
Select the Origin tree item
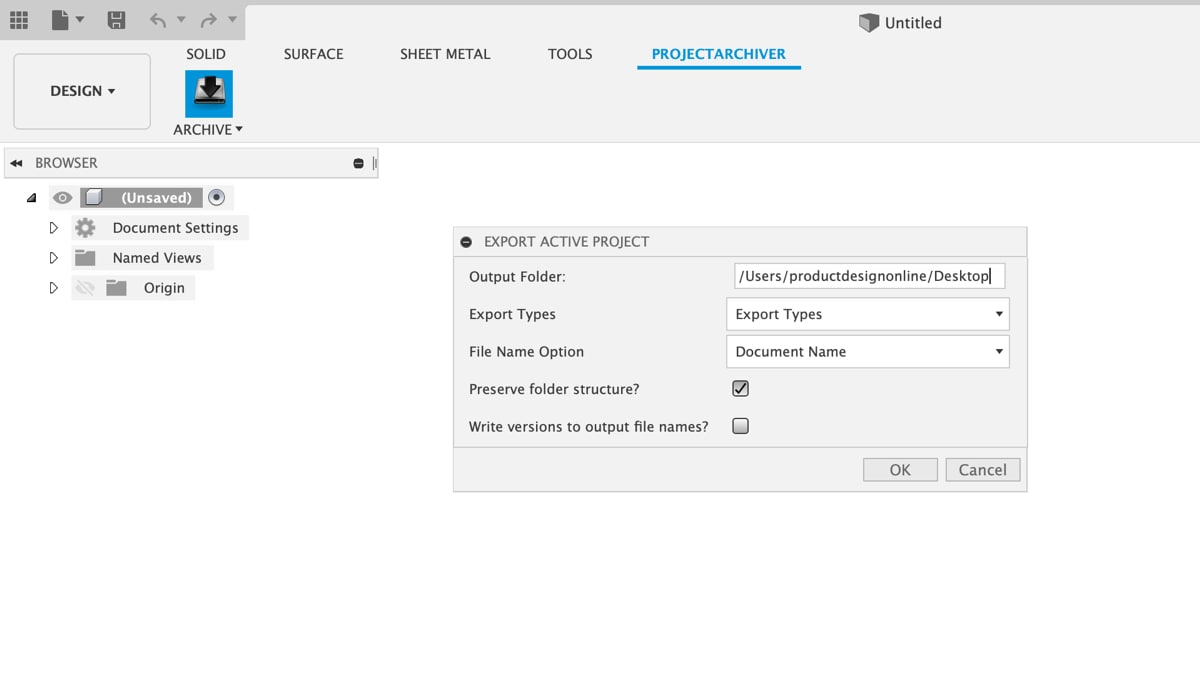tap(164, 288)
